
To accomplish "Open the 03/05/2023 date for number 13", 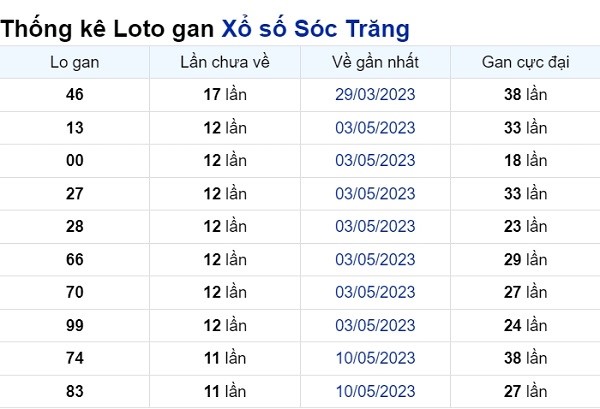I will (375, 128).
